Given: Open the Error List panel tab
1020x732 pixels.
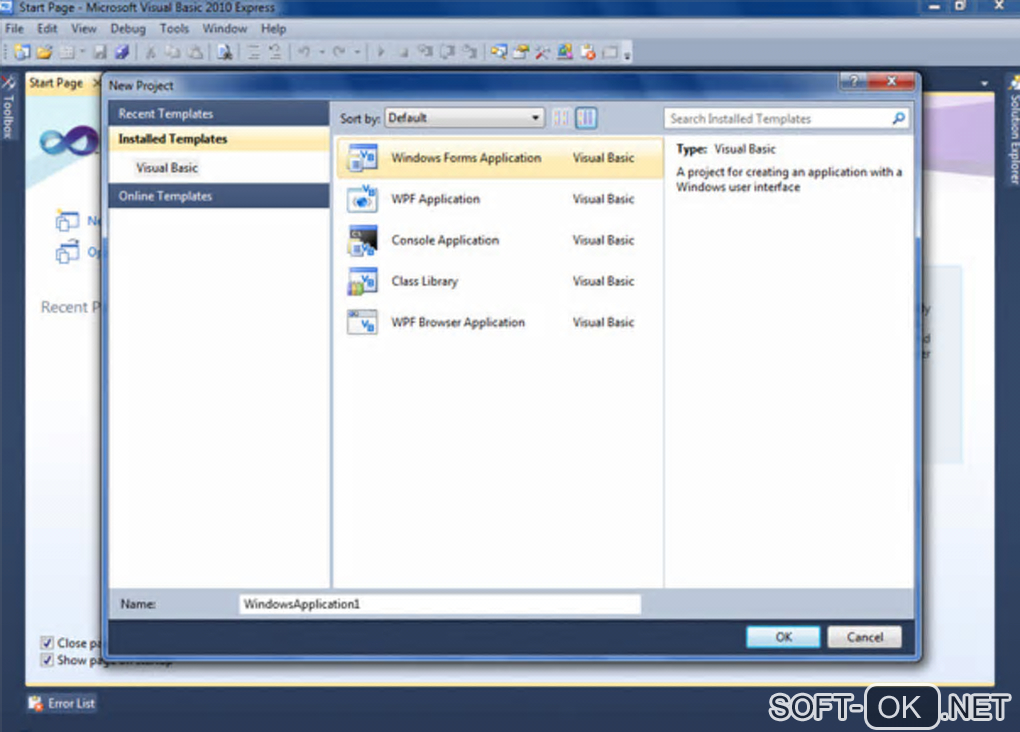Looking at the screenshot, I should (x=62, y=703).
